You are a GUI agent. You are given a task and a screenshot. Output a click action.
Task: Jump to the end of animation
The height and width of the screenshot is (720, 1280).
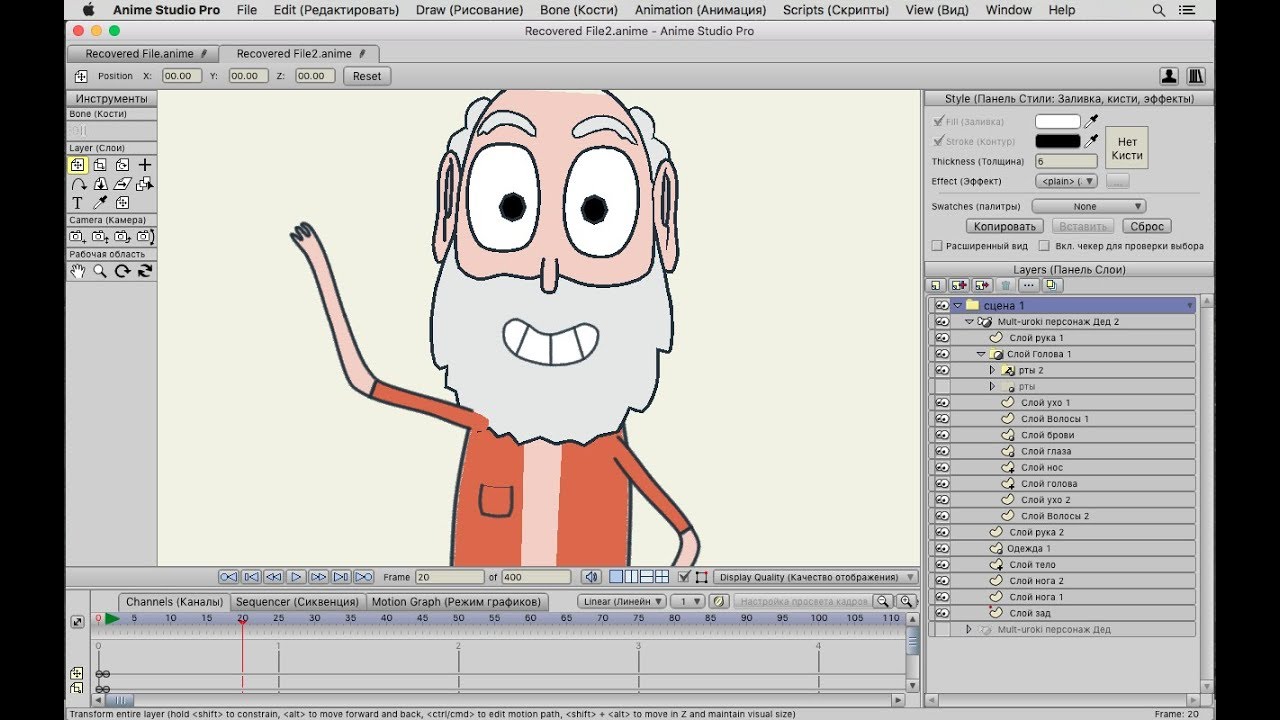point(364,577)
